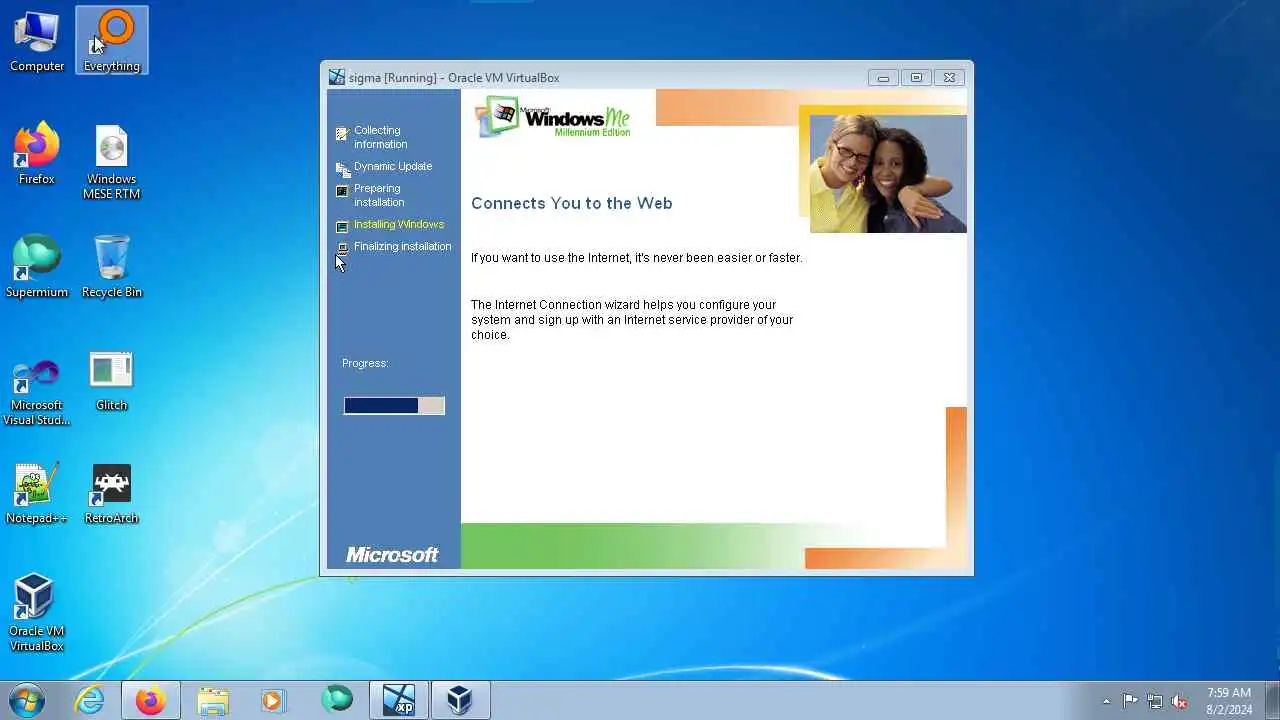Click the Internet Connection wizard paragraph
This screenshot has width=1280, height=720.
[632, 320]
